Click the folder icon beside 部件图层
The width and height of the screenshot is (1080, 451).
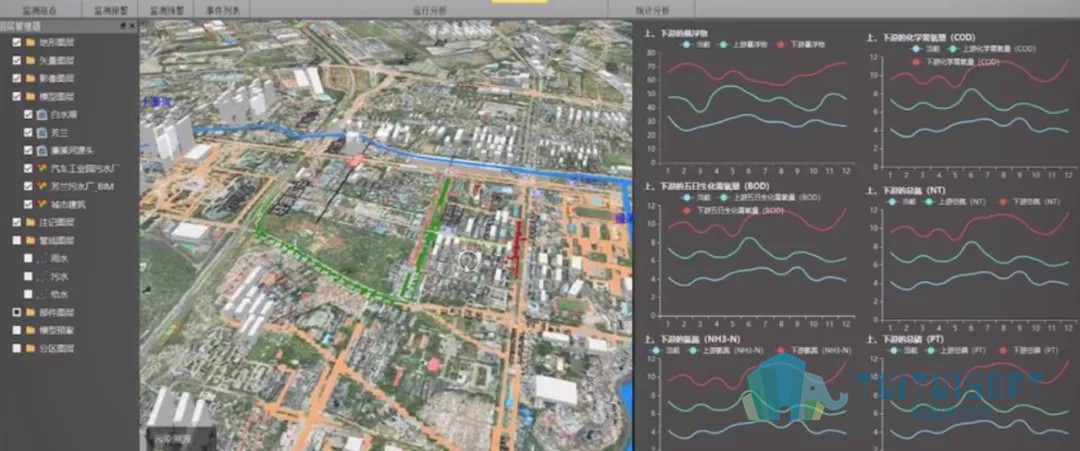click(30, 312)
